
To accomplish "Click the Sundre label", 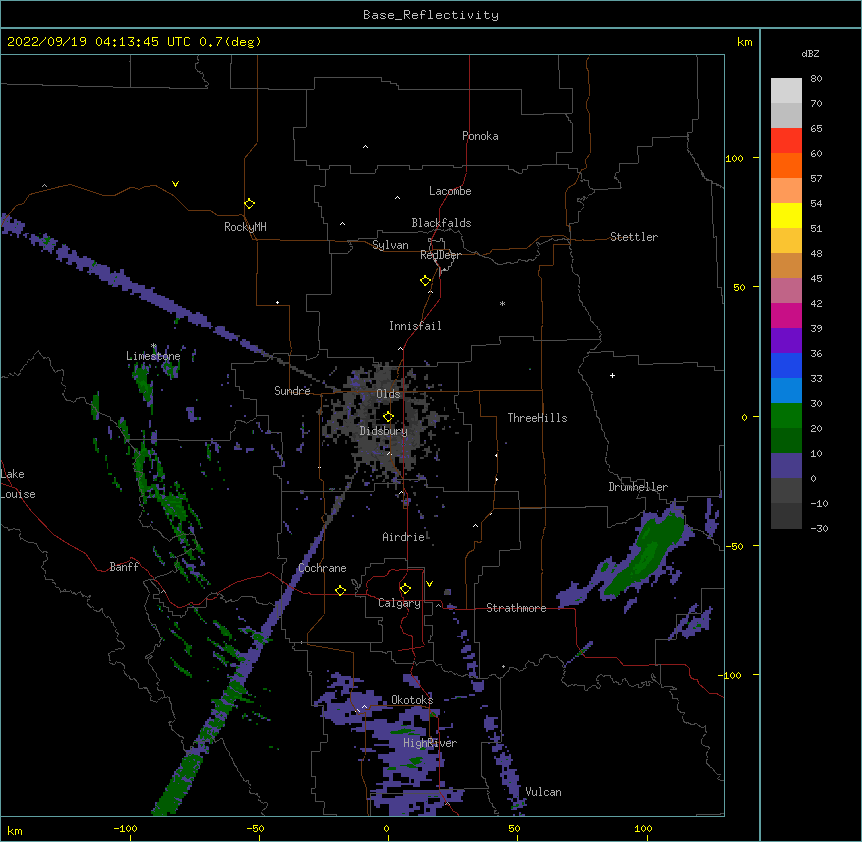I will point(292,391).
